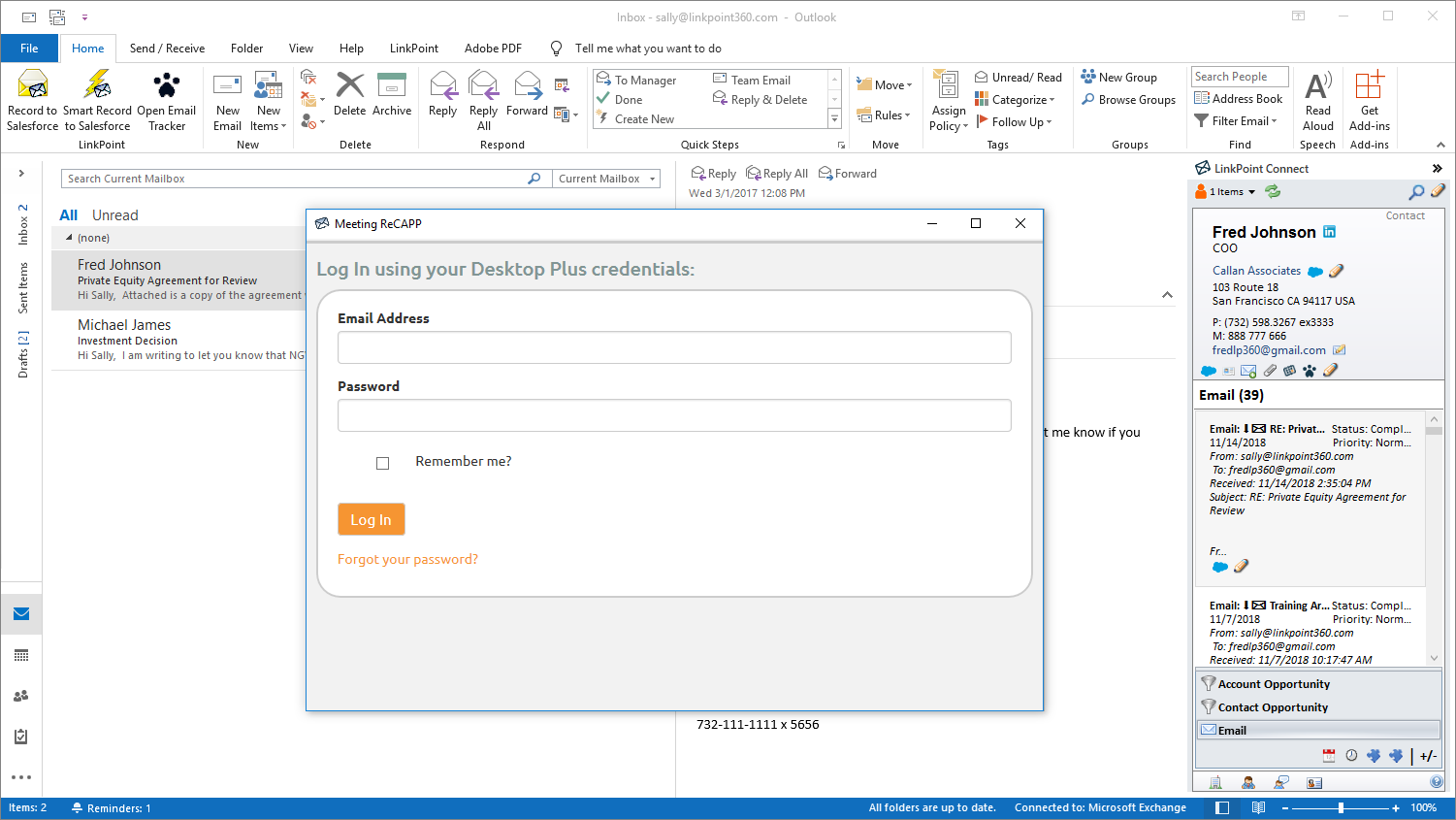Collapse LinkPoint Connect pane with double chevron
The height and width of the screenshot is (820, 1456).
point(1438,169)
